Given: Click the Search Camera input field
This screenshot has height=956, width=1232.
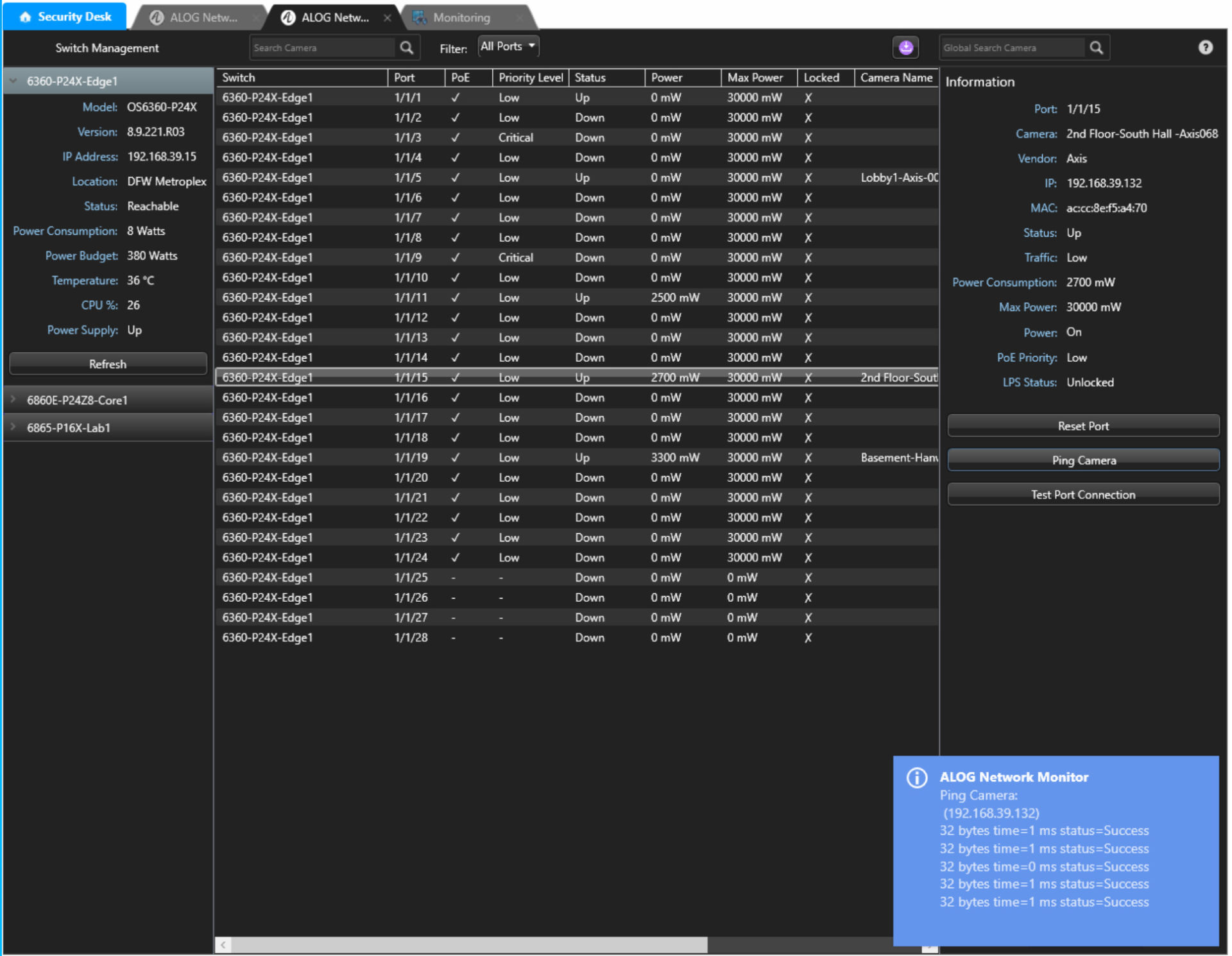Looking at the screenshot, I should (322, 47).
